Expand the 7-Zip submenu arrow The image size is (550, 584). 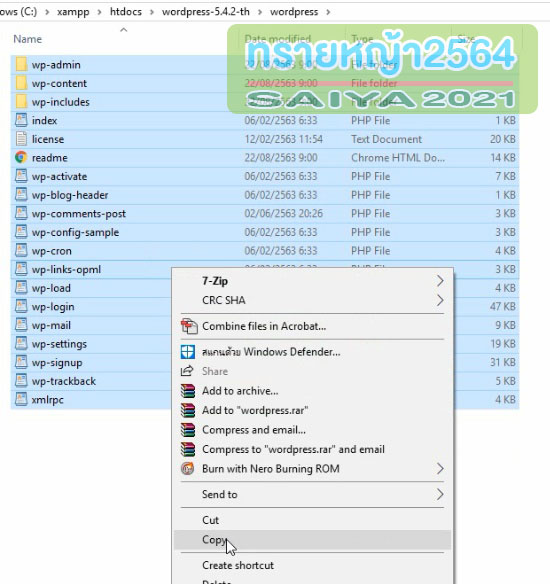[440, 281]
